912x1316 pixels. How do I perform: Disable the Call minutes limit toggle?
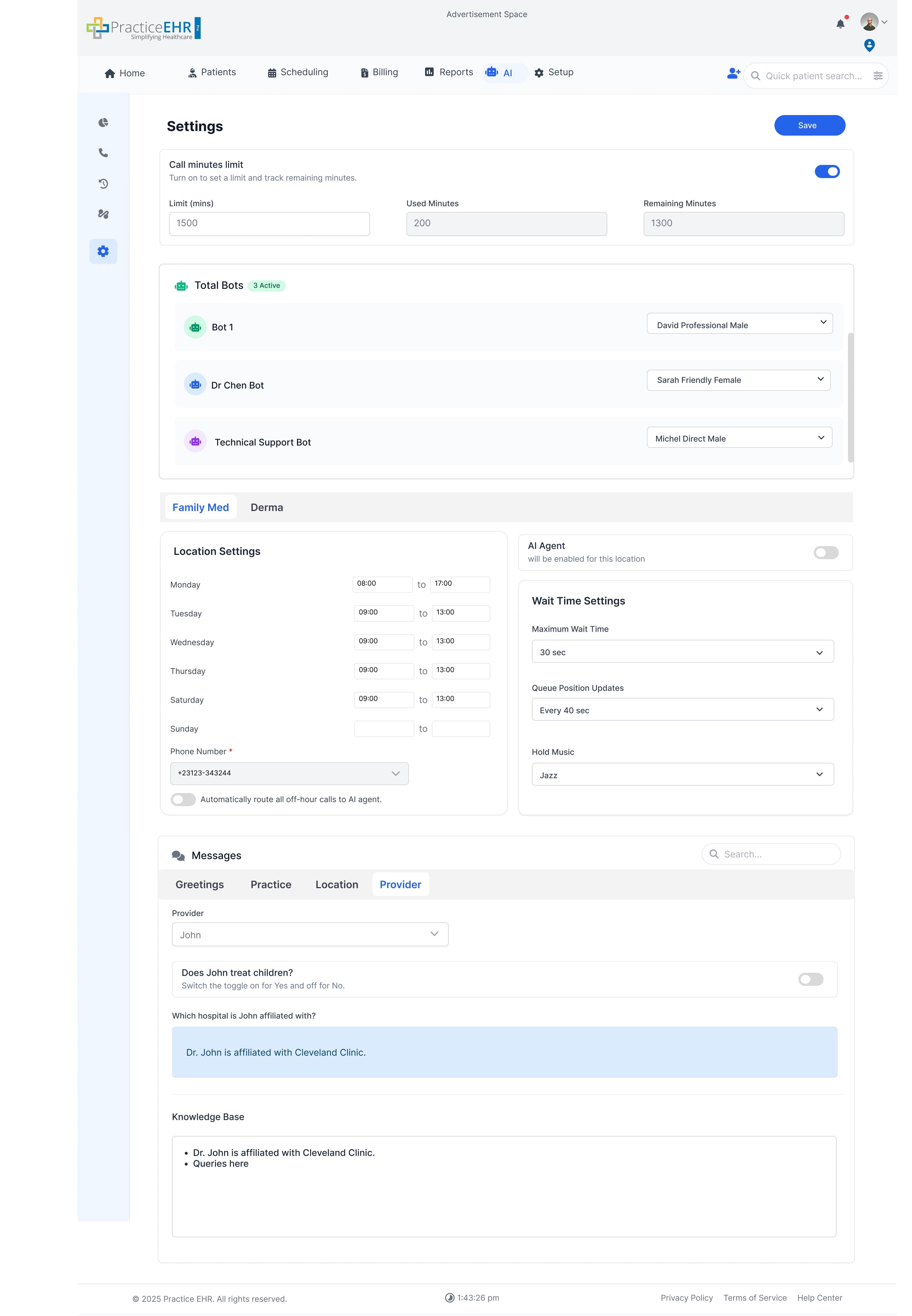[x=827, y=171]
